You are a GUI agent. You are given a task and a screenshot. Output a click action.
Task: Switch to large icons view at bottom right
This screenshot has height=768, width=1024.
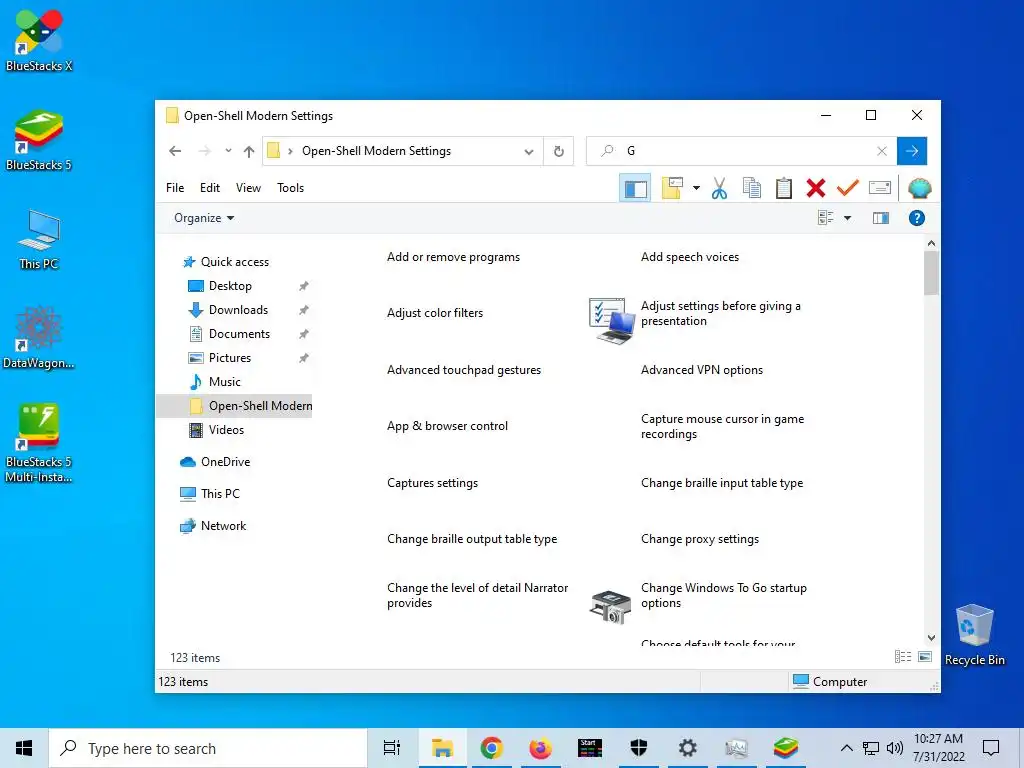coord(925,657)
